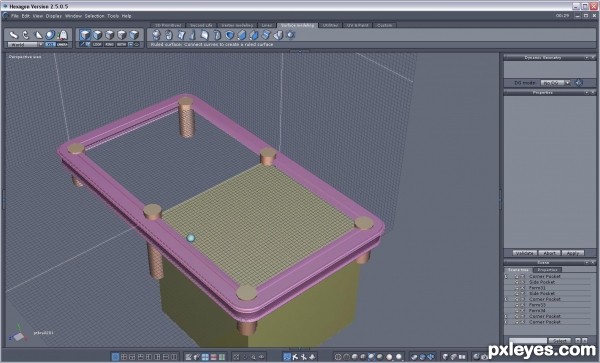Viewport: 600px width, 363px height.
Task: Open the Help menu
Action: (x=127, y=16)
